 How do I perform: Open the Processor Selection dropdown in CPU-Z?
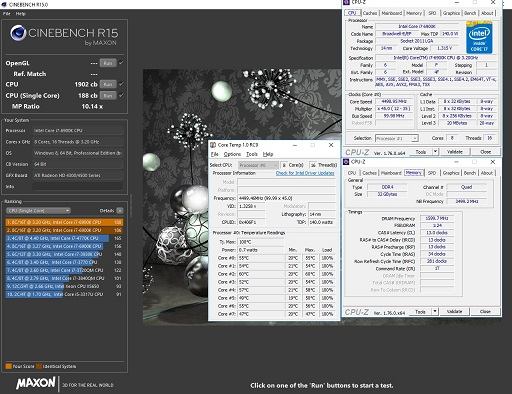(x=397, y=138)
